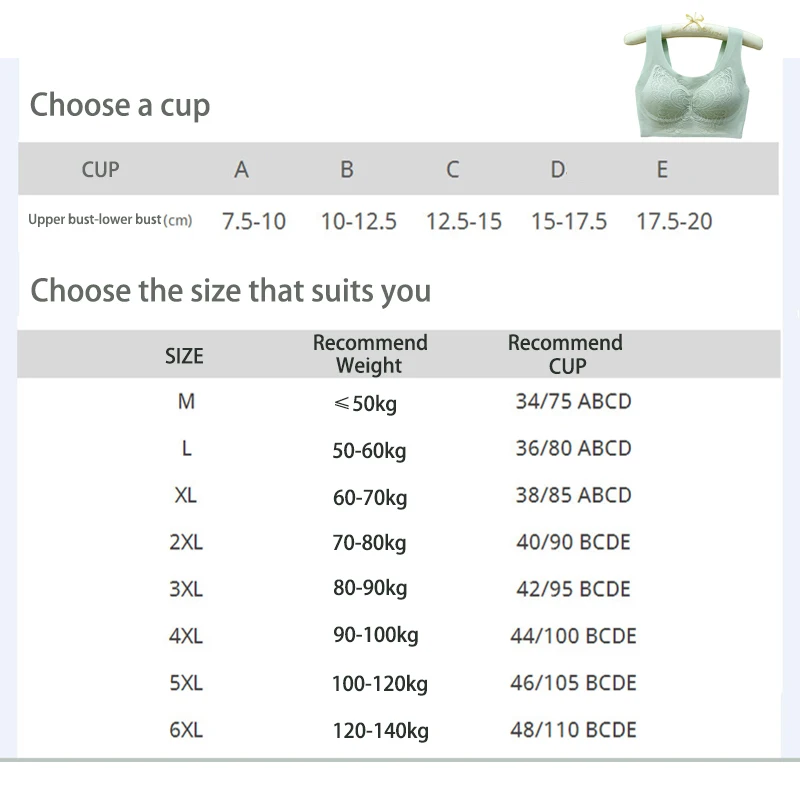This screenshot has width=800, height=800.
Task: Select size M in the size table
Action: coord(186,402)
